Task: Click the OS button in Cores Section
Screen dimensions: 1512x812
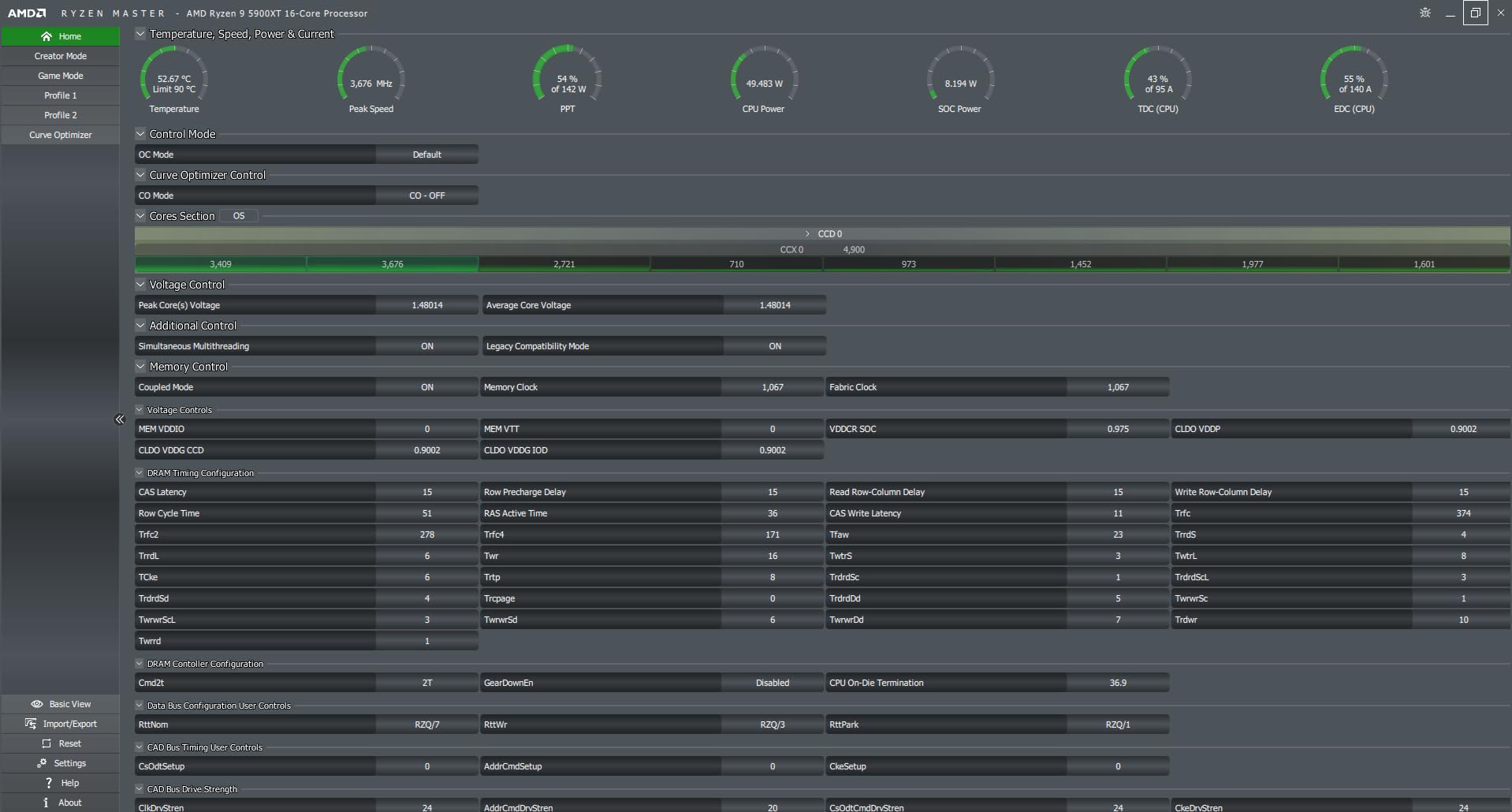Action: click(x=239, y=216)
